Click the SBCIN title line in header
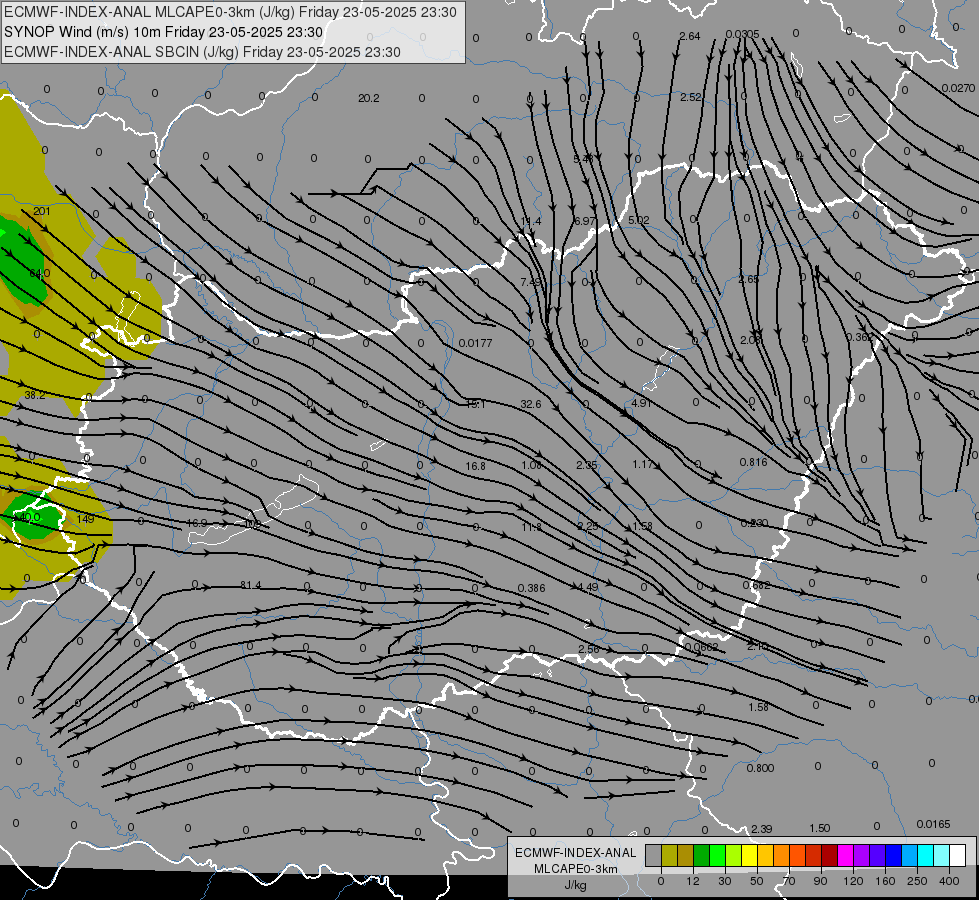 point(202,52)
